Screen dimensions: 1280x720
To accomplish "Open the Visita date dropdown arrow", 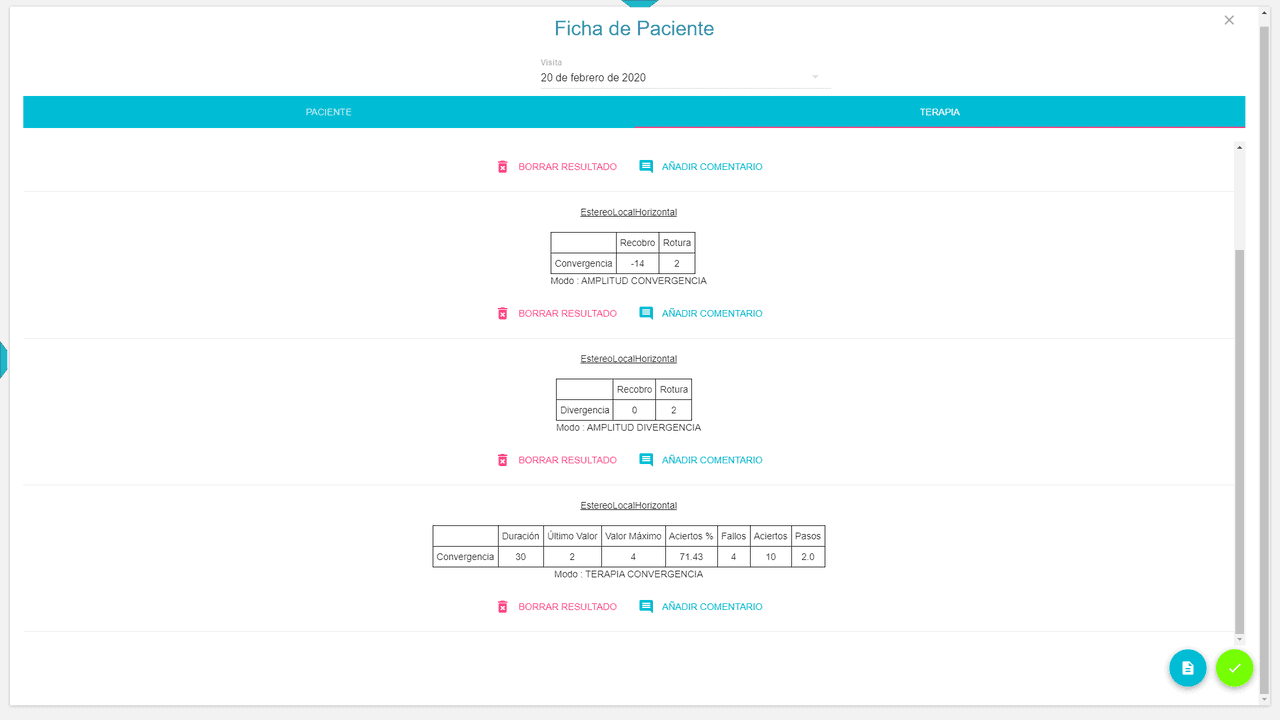I will (x=815, y=78).
